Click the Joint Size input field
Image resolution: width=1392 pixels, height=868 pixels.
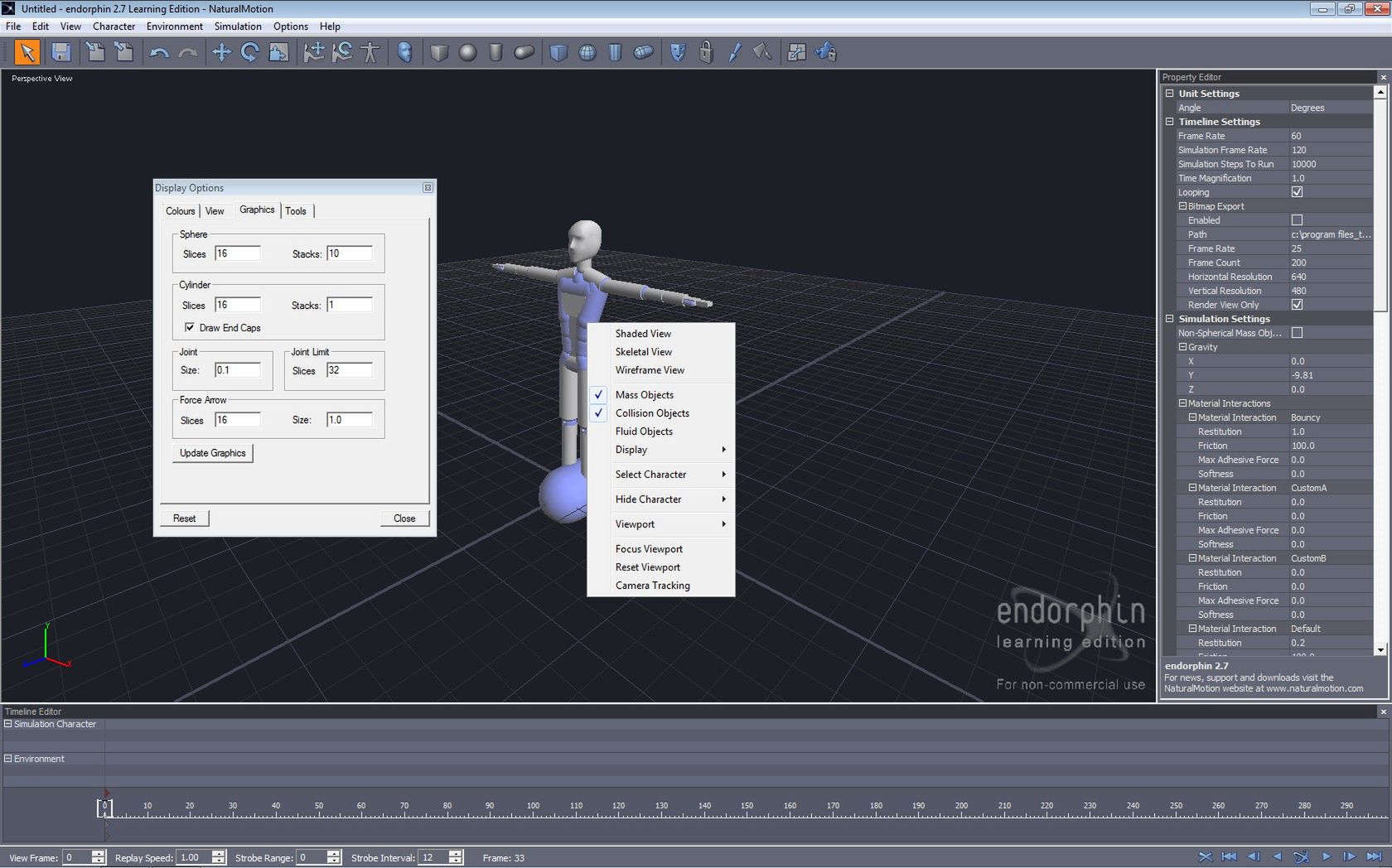click(238, 370)
